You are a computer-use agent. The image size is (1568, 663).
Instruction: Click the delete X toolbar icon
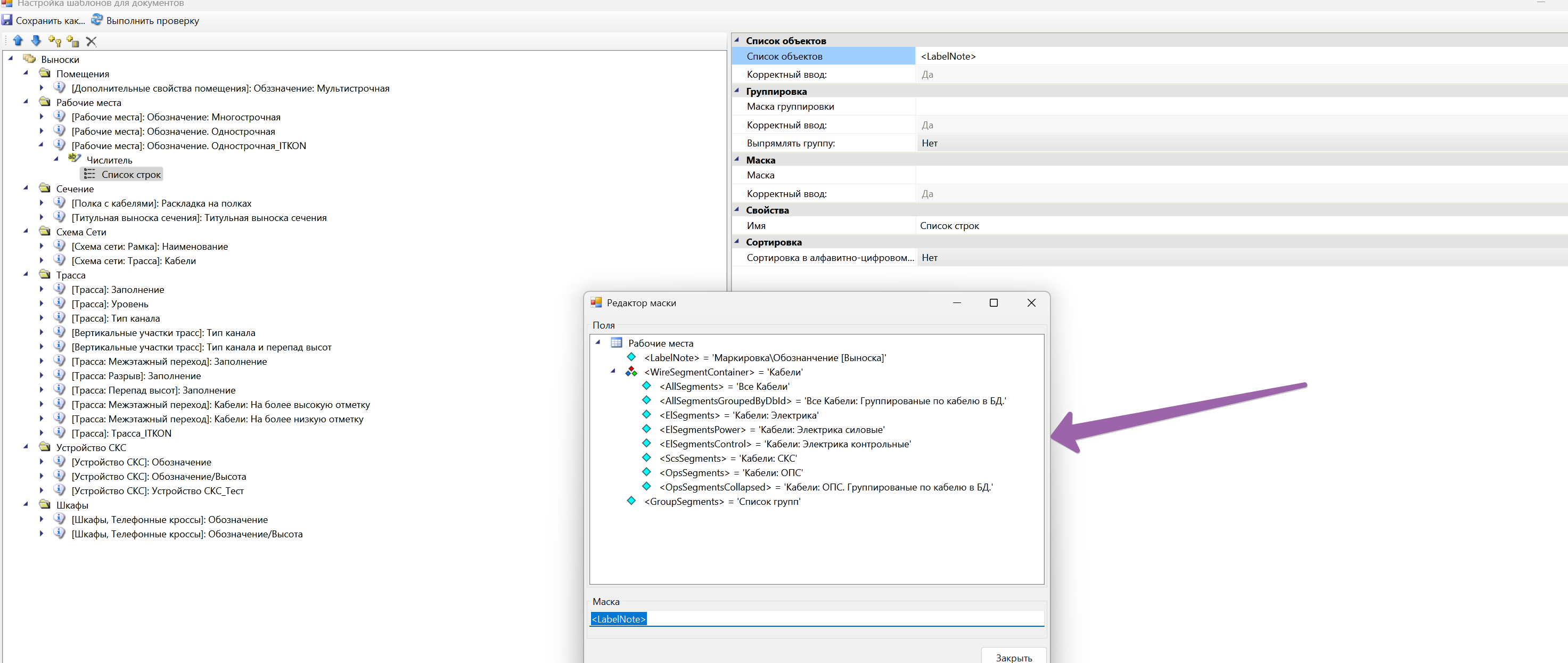(x=91, y=42)
